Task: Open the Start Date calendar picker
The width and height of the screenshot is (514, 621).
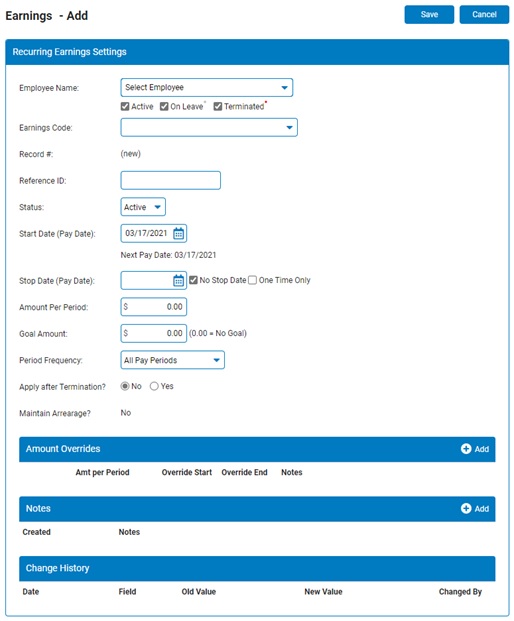Action: (x=179, y=233)
